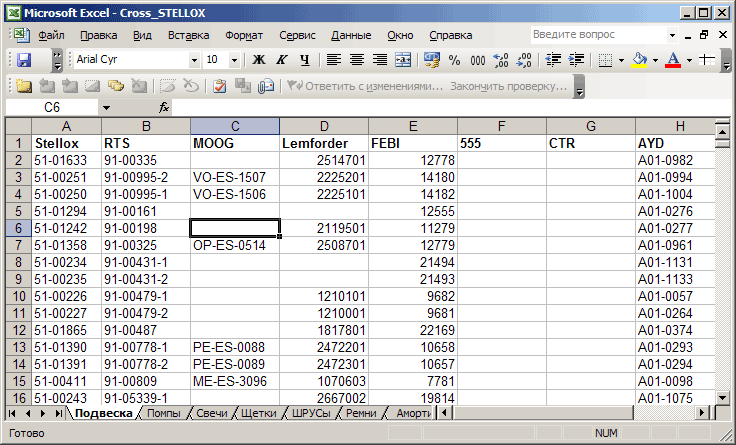Click the Previous Comment icon

pyautogui.click(x=46, y=86)
